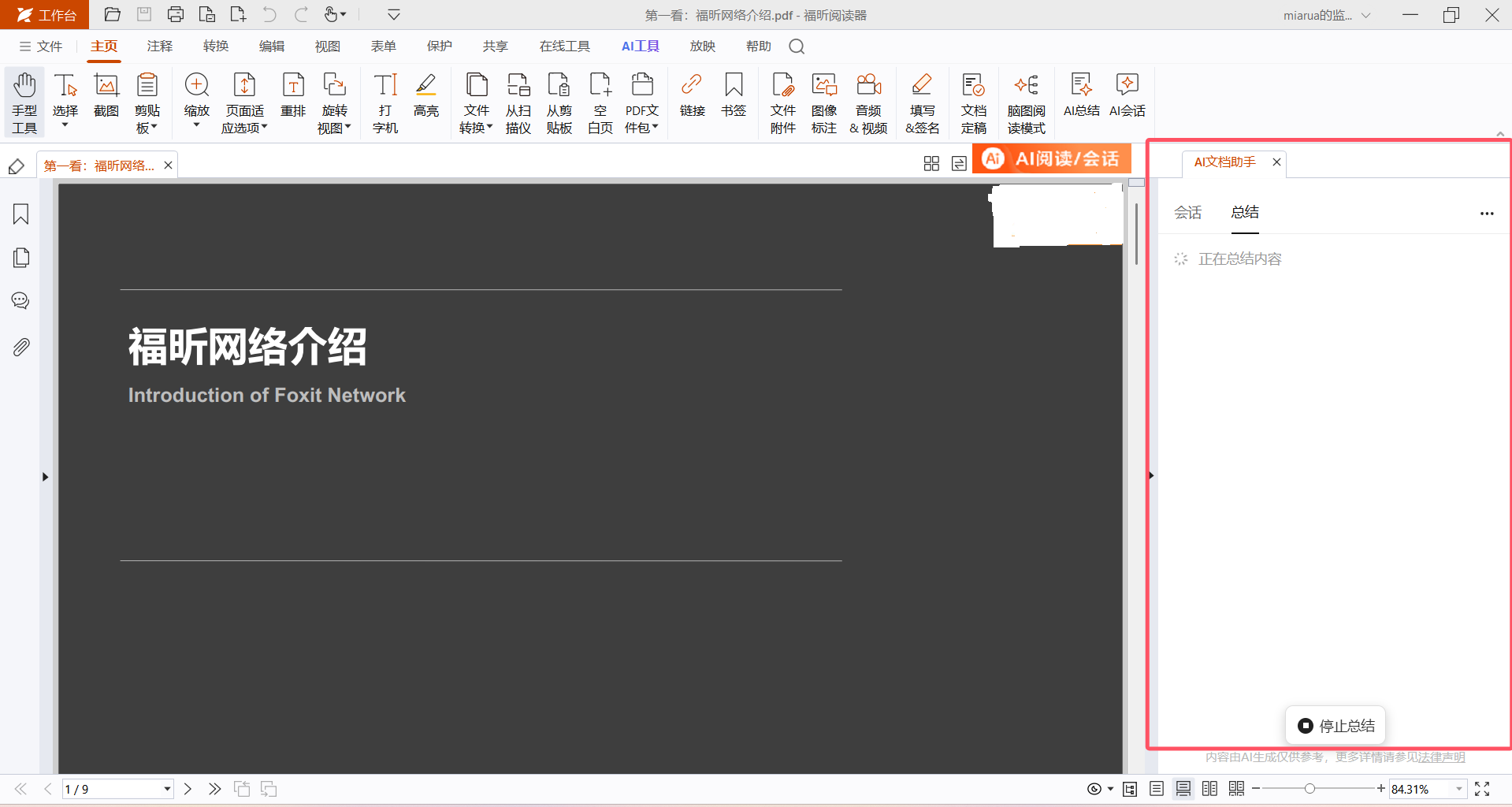Open the page number dropdown
The width and height of the screenshot is (1512, 807).
[167, 789]
